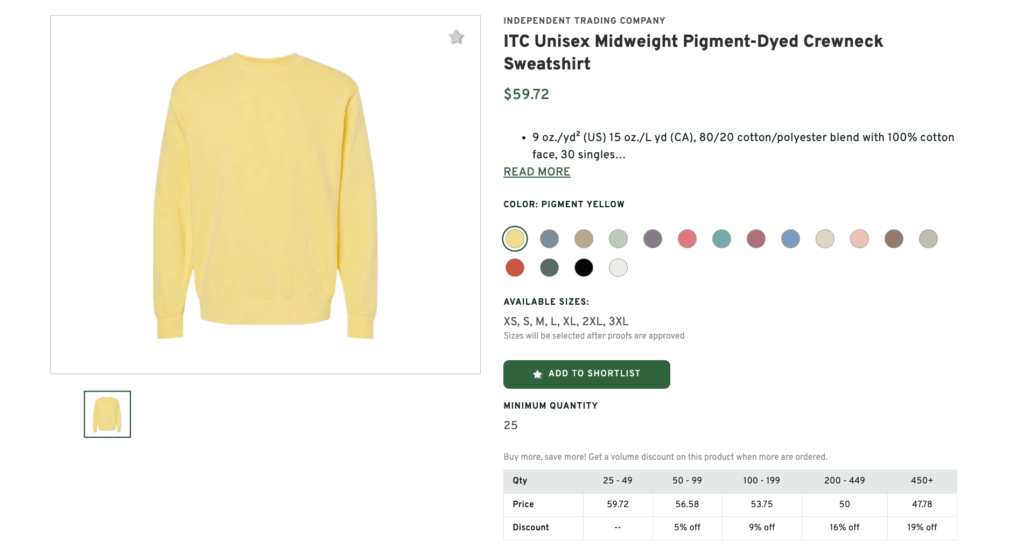Pick the maroon color swatch
Image resolution: width=1024 pixels, height=547 pixels.
tap(756, 239)
